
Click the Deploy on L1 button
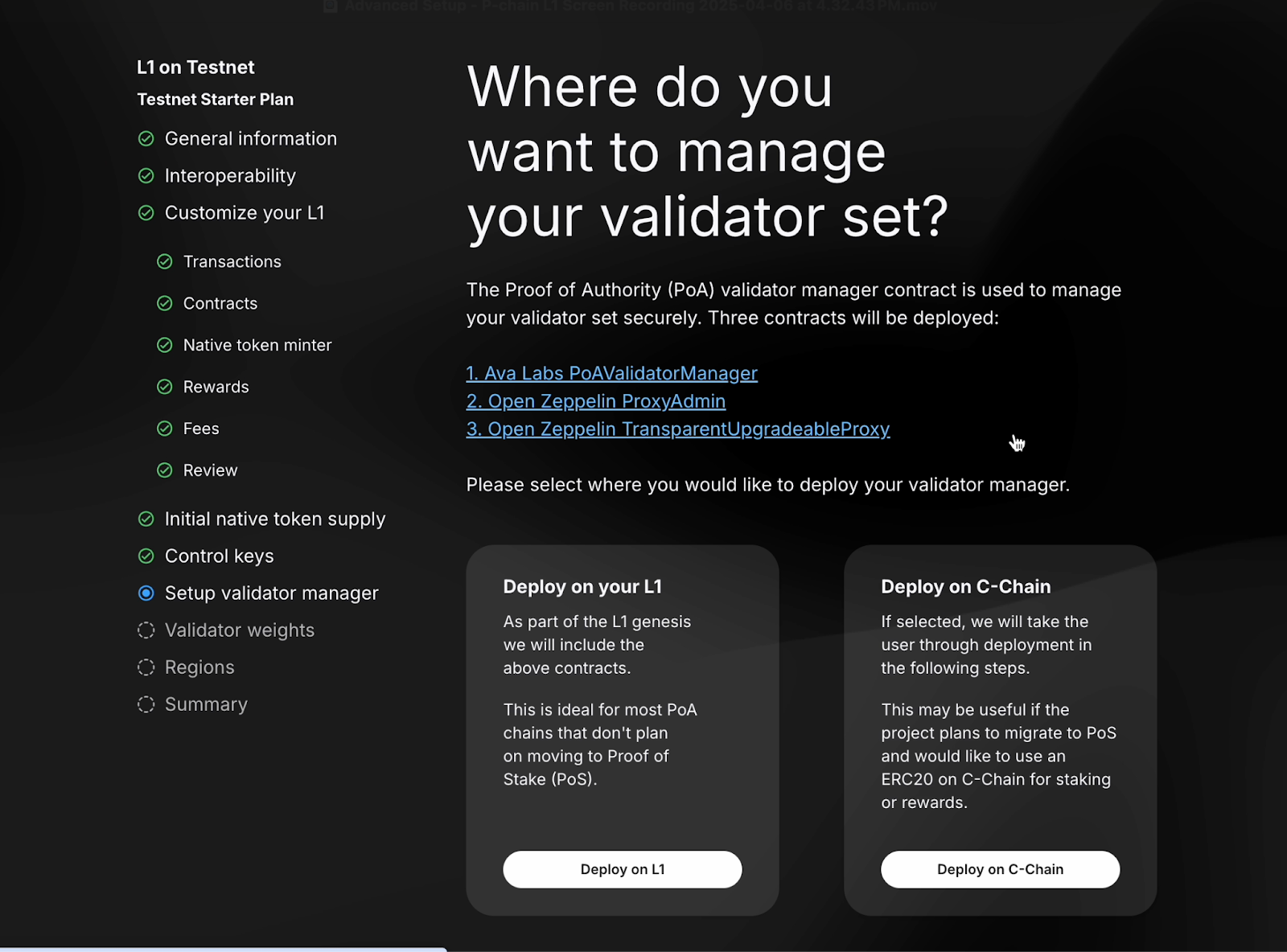click(622, 869)
